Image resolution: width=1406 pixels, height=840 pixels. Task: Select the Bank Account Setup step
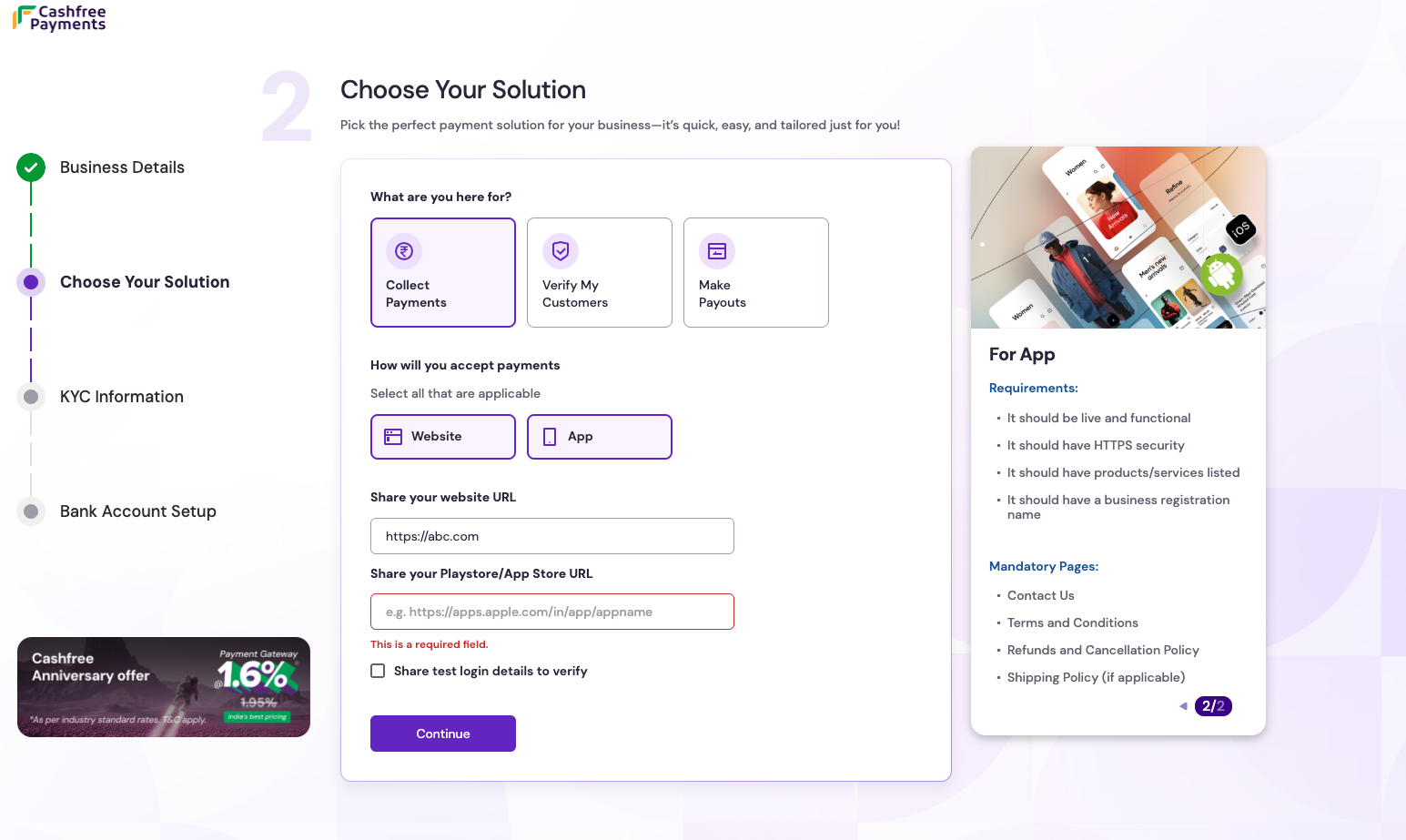pyautogui.click(x=137, y=511)
